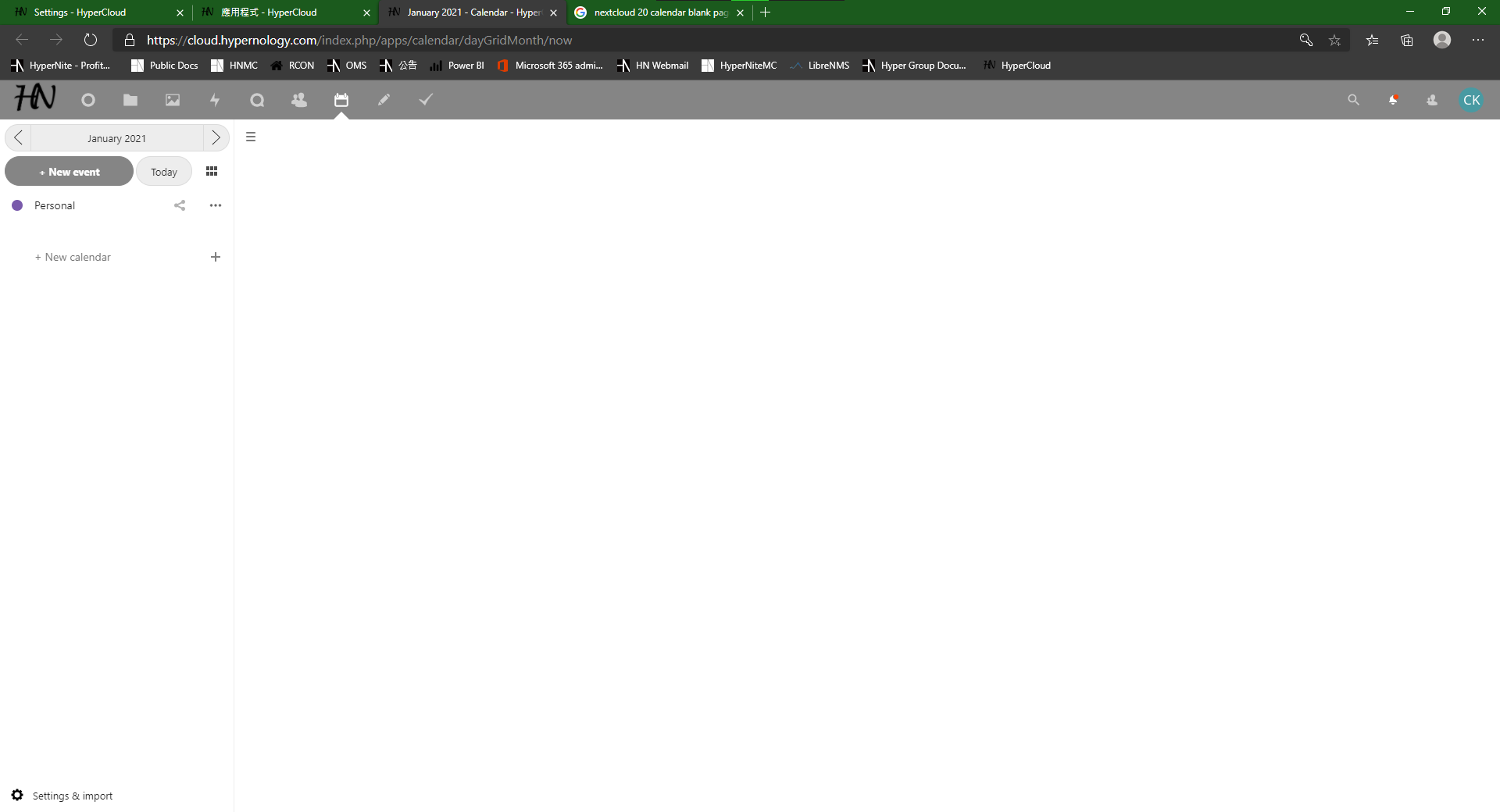The height and width of the screenshot is (812, 1500).
Task: Open 公告 bookmark
Action: [x=398, y=66]
